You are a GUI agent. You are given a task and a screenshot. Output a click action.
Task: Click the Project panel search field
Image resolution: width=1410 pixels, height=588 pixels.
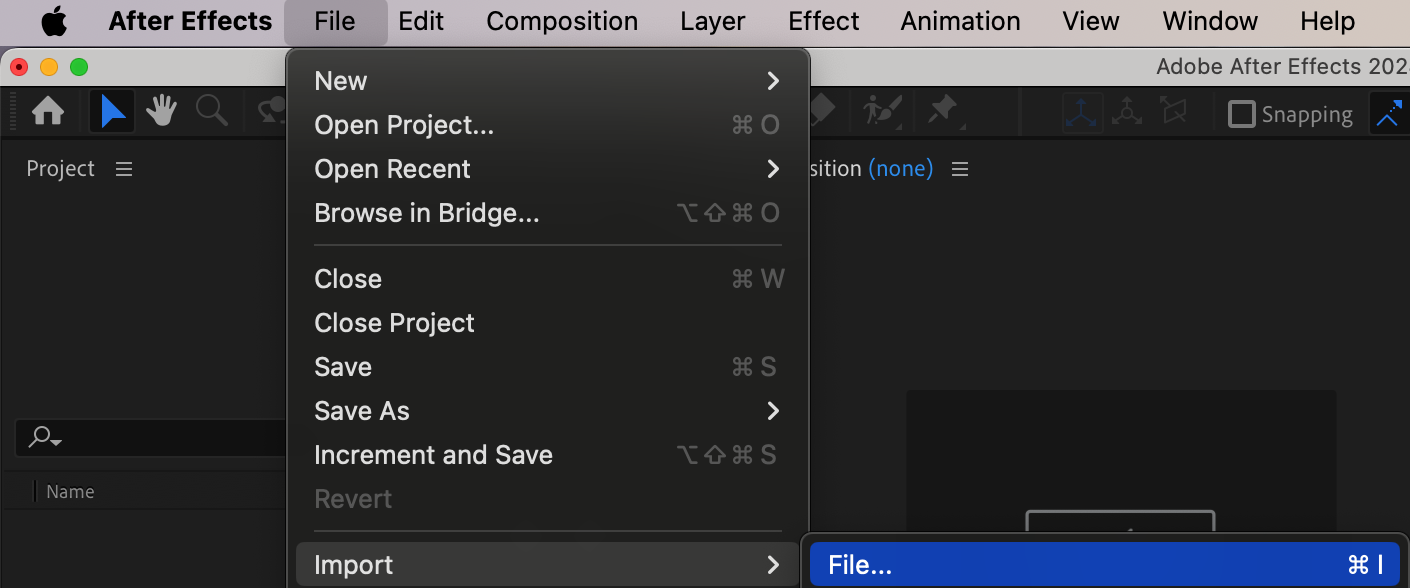(150, 437)
